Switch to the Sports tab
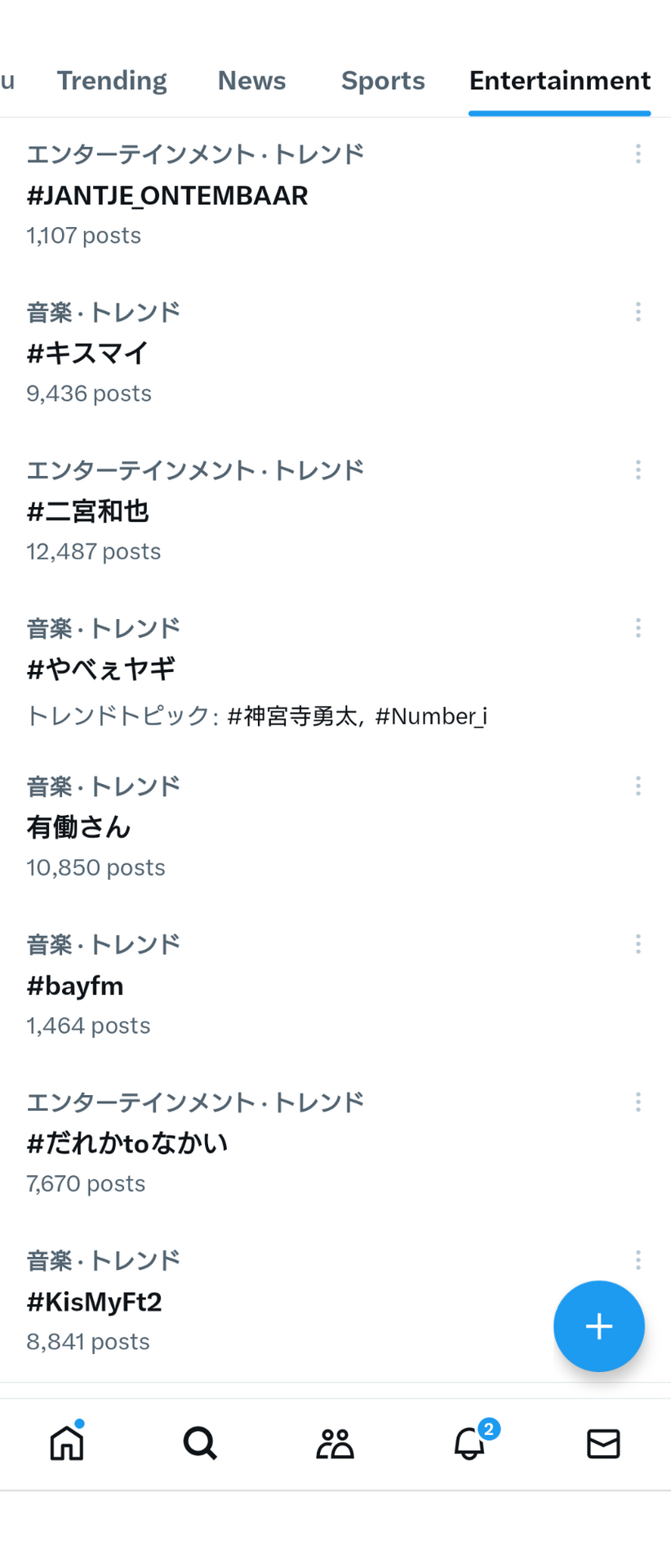This screenshot has height=1568, width=671. (383, 80)
